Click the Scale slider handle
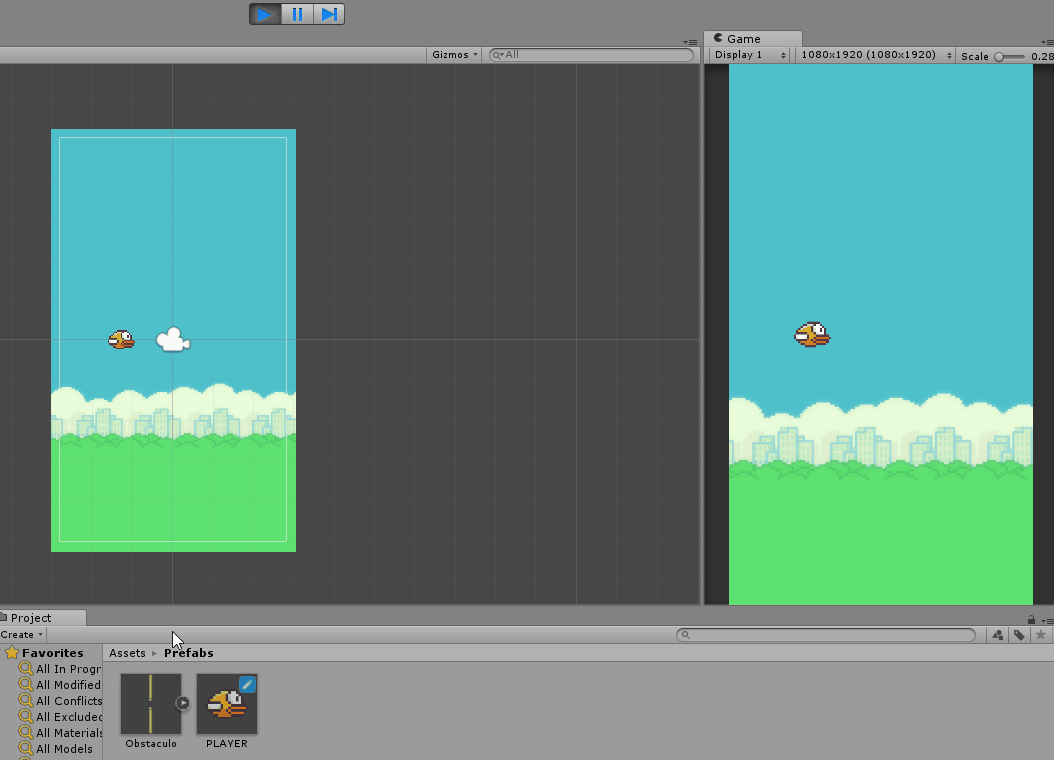This screenshot has width=1054, height=760. (999, 56)
